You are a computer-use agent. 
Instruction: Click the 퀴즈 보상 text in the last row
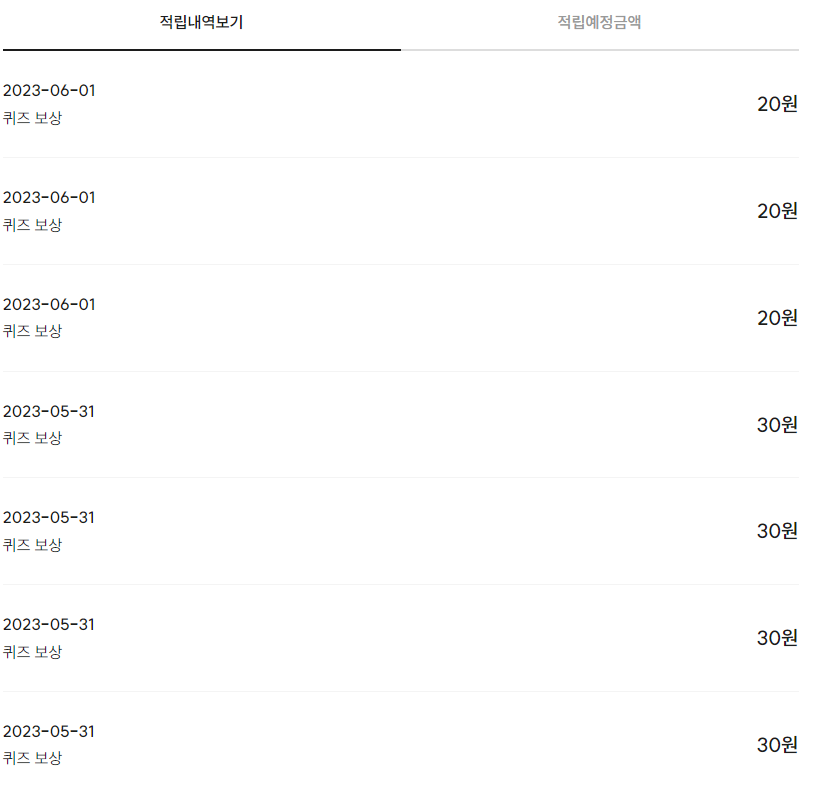32,757
